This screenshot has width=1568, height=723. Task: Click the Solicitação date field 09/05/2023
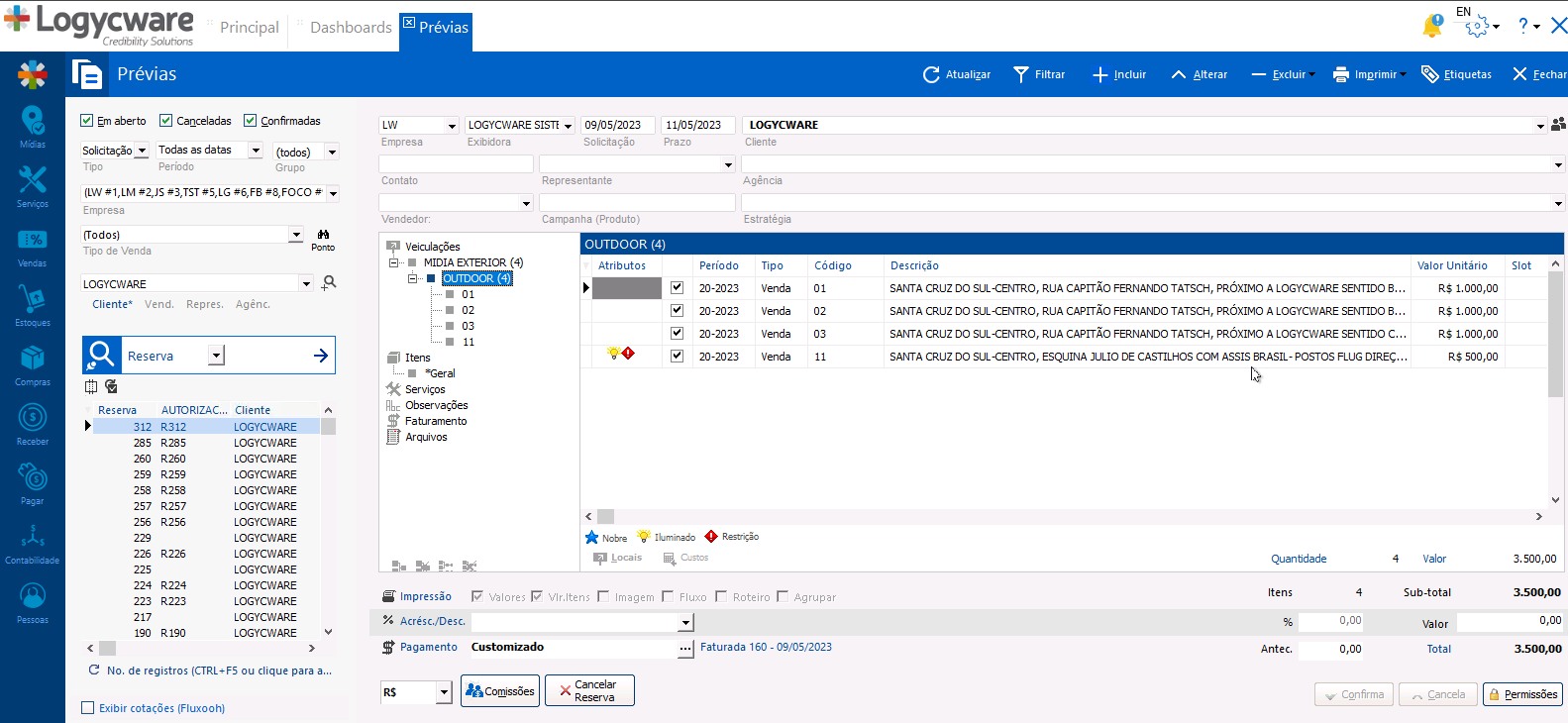[x=617, y=126]
